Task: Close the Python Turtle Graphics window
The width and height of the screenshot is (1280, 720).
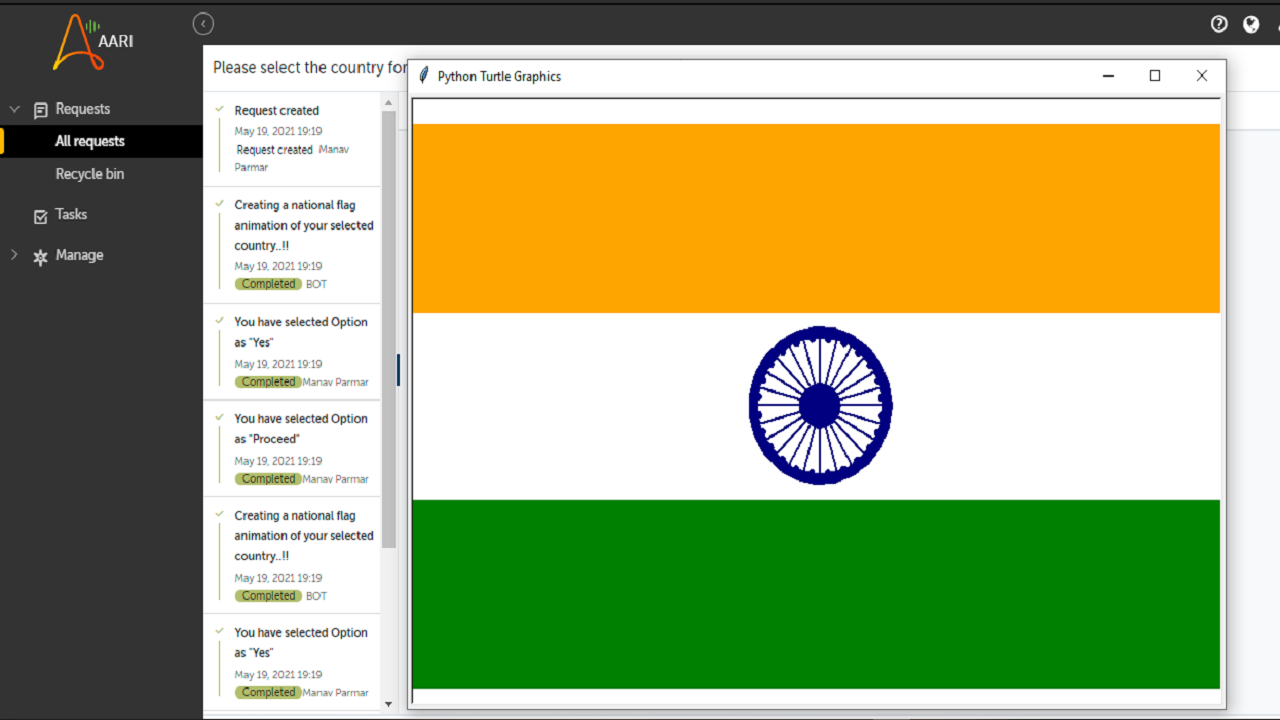Action: (1202, 76)
